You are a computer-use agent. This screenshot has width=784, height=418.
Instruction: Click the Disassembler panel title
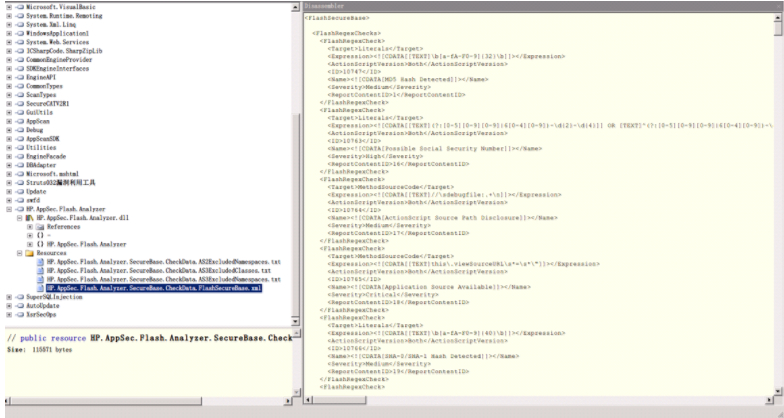324,6
